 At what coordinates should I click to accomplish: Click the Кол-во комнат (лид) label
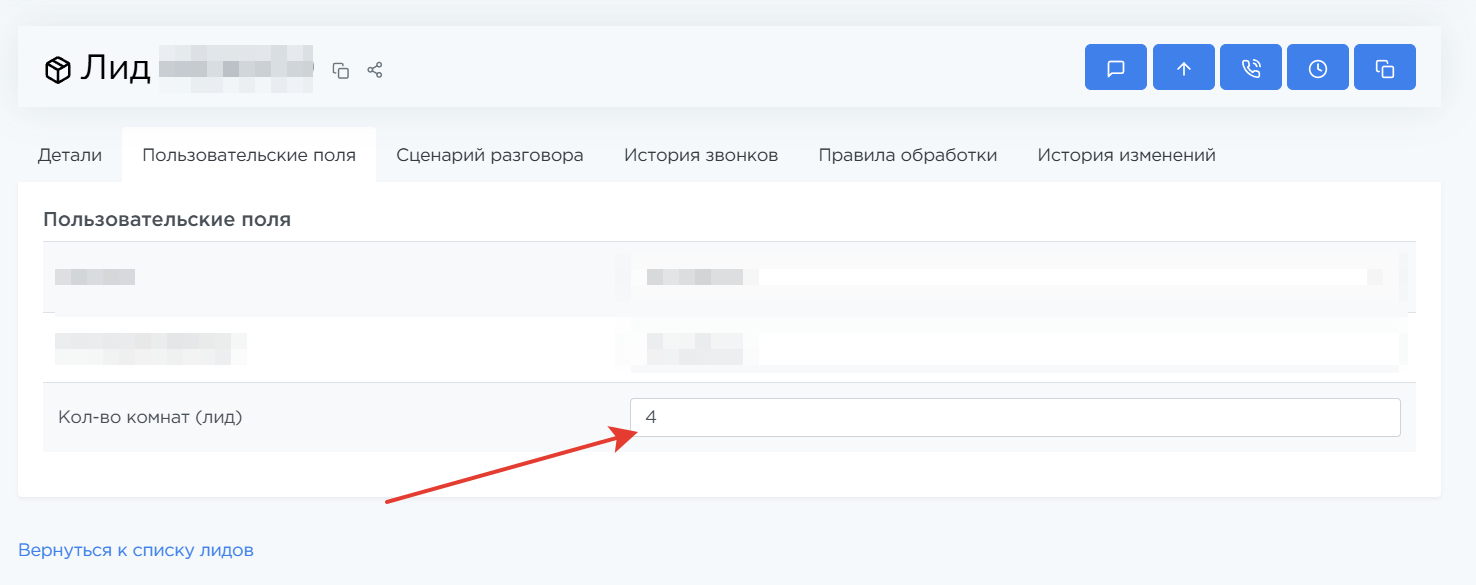click(x=150, y=417)
